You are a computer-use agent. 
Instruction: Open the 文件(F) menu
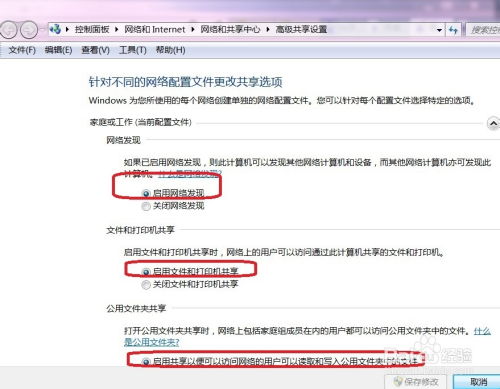[x=22, y=50]
